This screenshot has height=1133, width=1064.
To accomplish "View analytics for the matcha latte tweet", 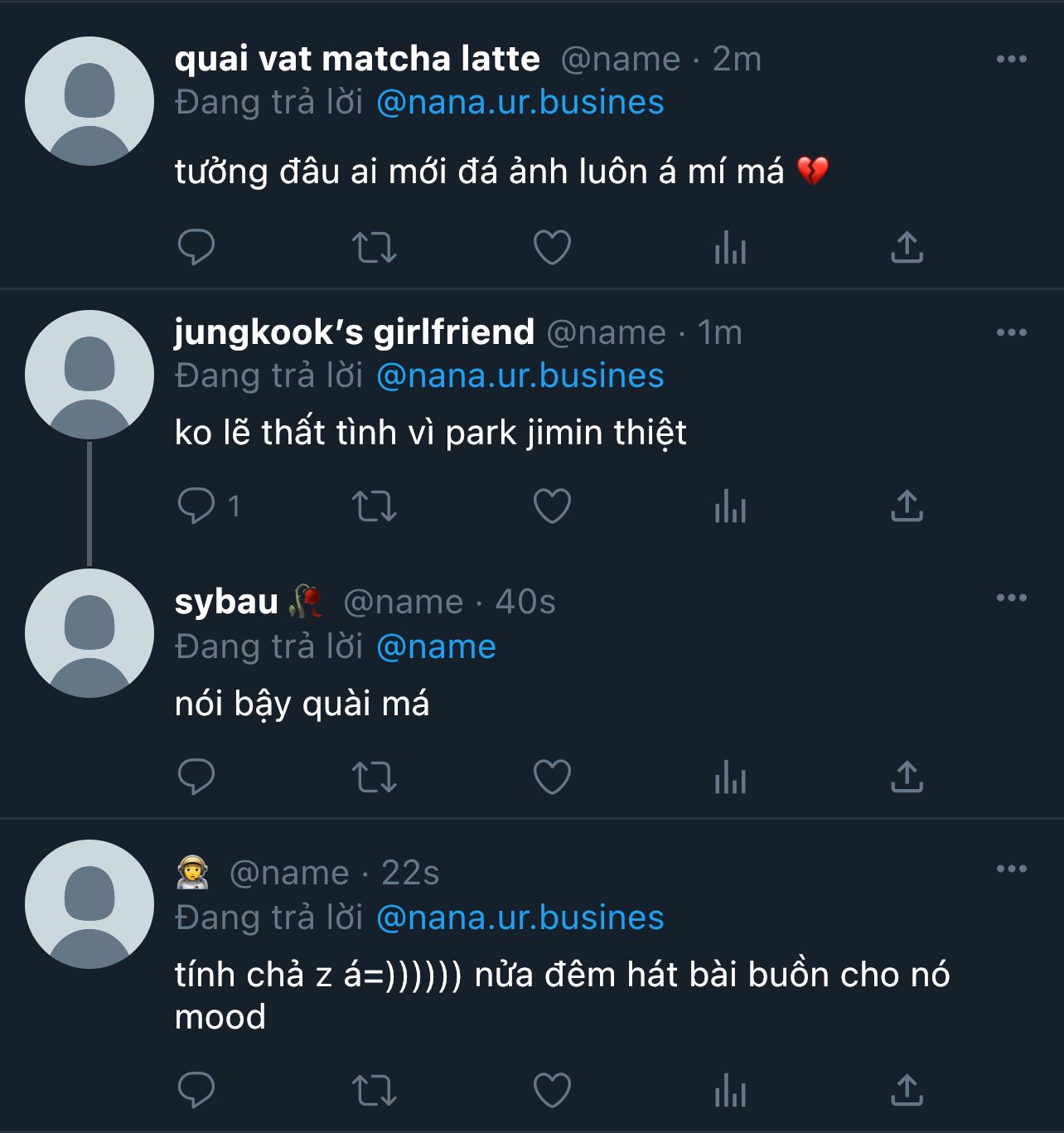I will coord(730,247).
